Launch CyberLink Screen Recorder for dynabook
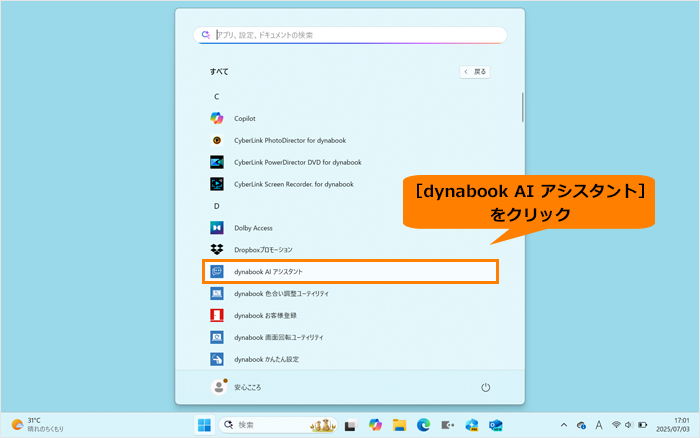Viewport: 700px width, 438px height. (350, 184)
